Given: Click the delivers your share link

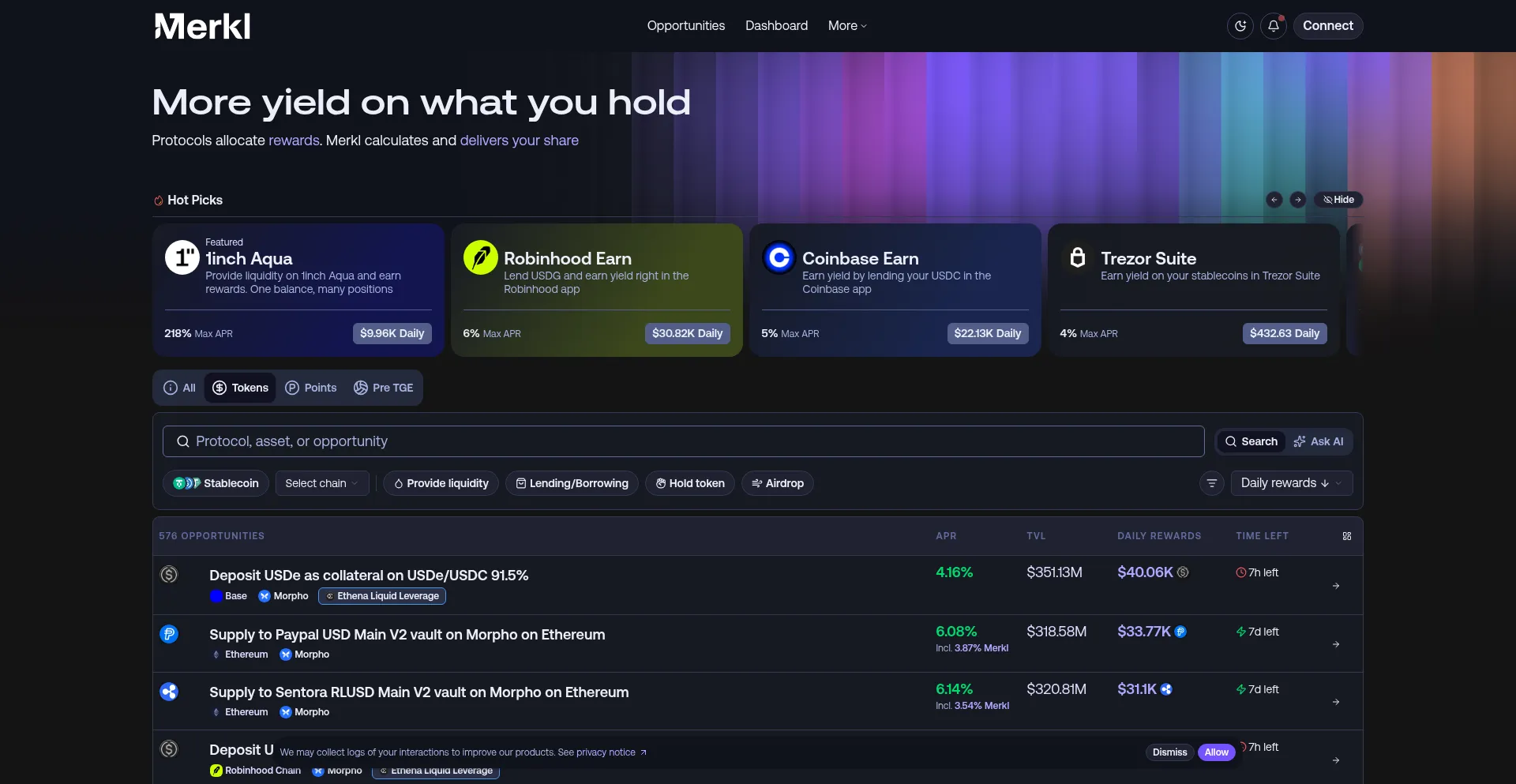Looking at the screenshot, I should coord(520,141).
